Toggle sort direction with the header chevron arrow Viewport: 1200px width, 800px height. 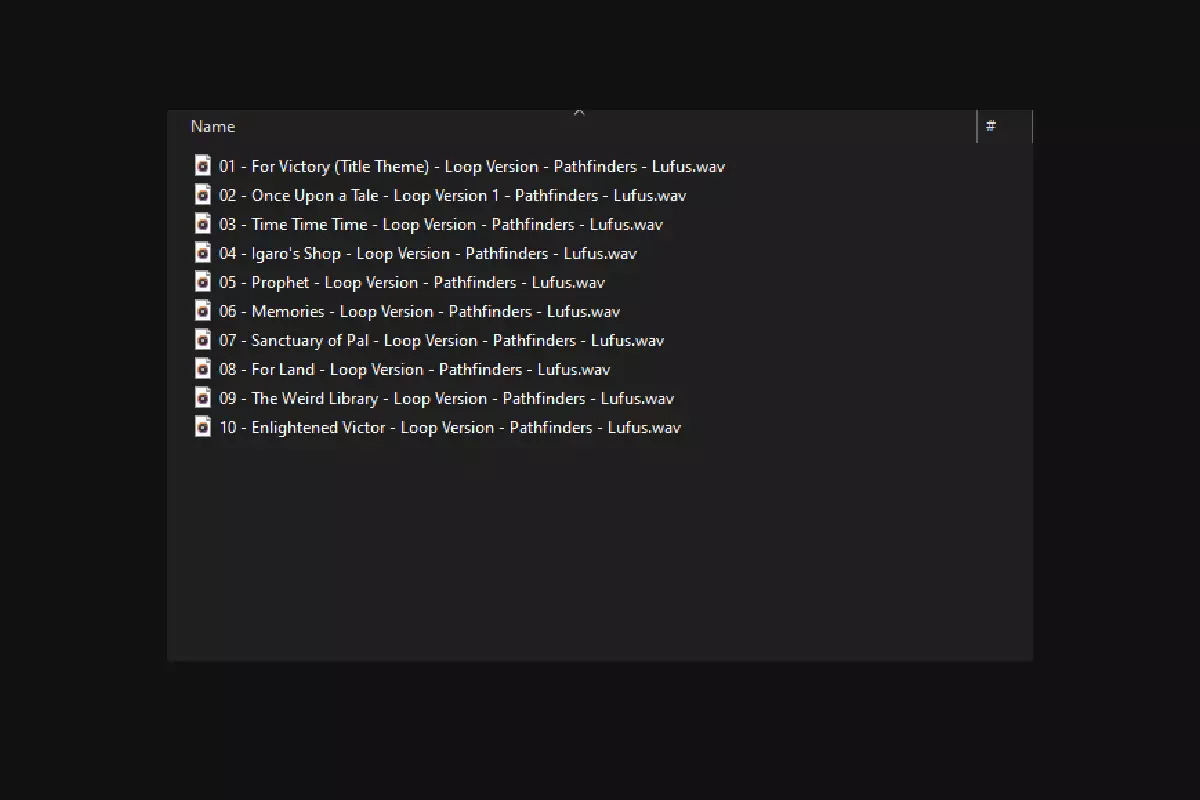pos(578,113)
